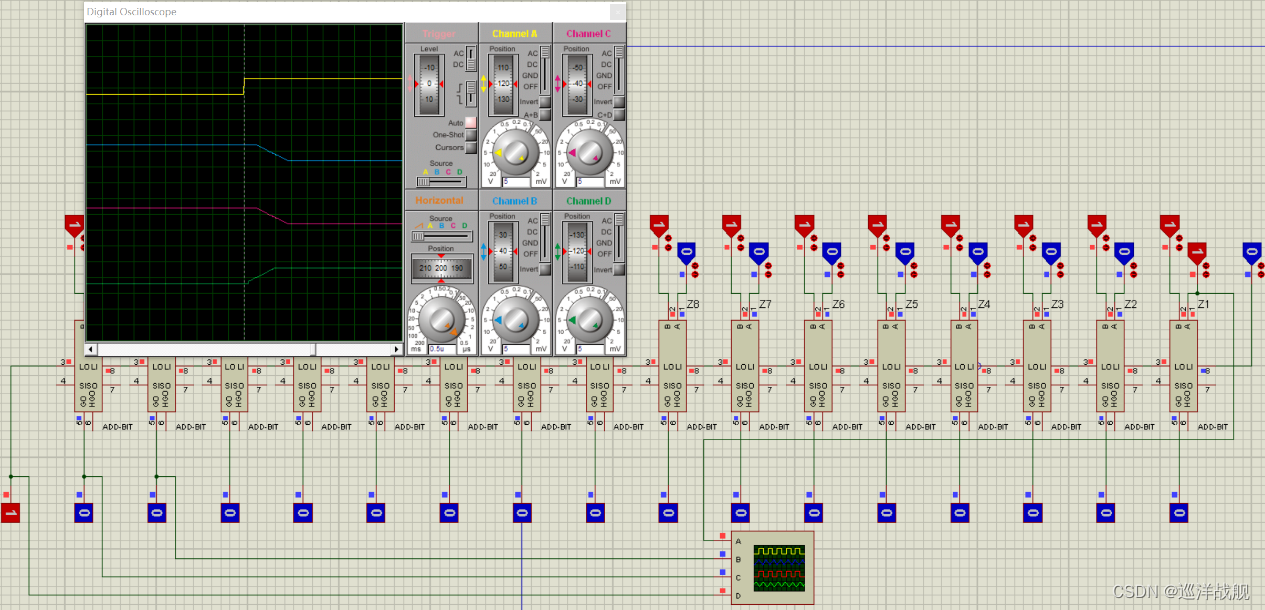Select the Z3 ADD-BIT component body

pyautogui.click(x=1038, y=365)
